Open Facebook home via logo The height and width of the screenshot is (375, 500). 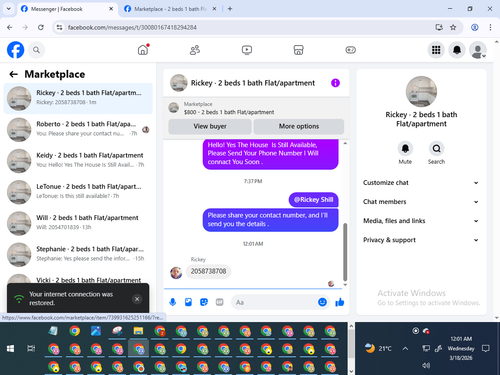pos(15,50)
